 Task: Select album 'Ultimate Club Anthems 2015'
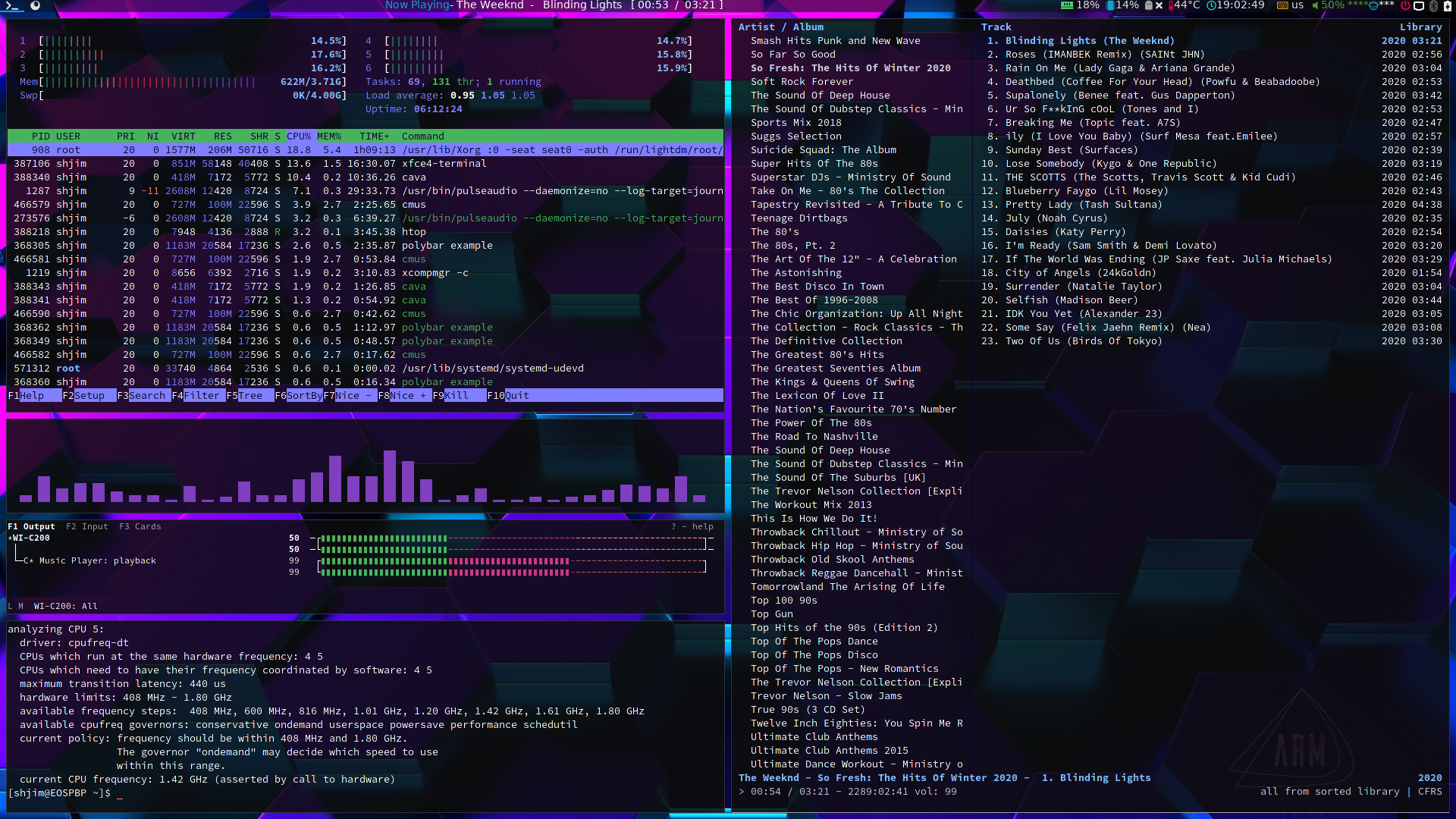pos(830,751)
